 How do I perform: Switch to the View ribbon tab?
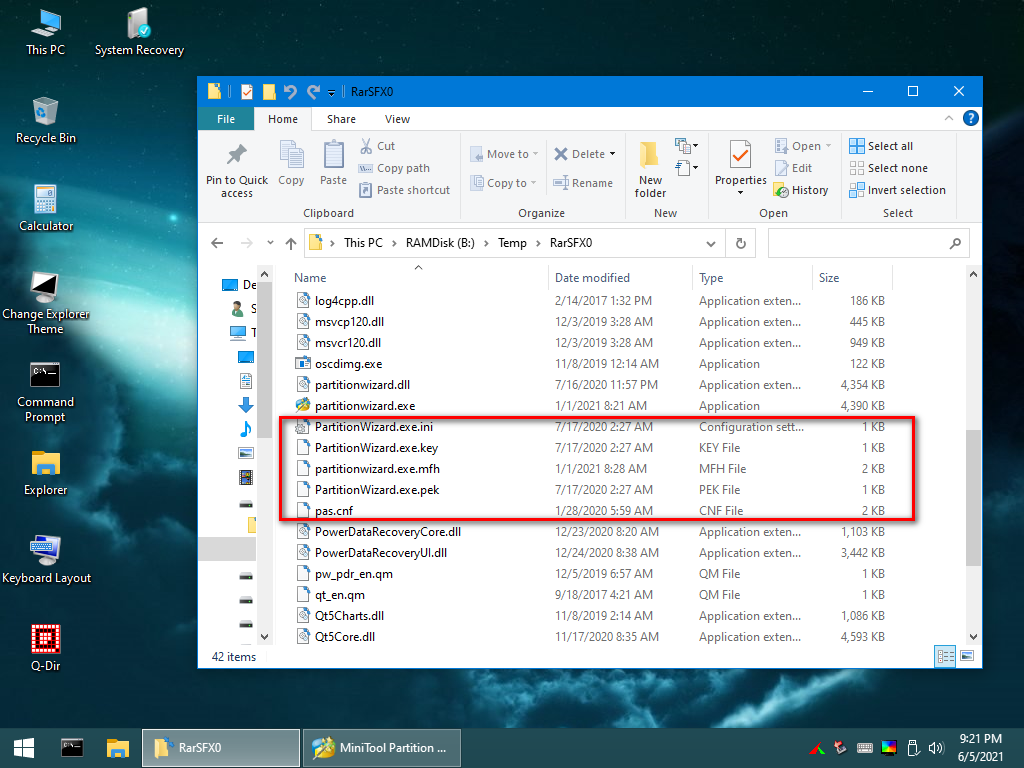(x=397, y=119)
